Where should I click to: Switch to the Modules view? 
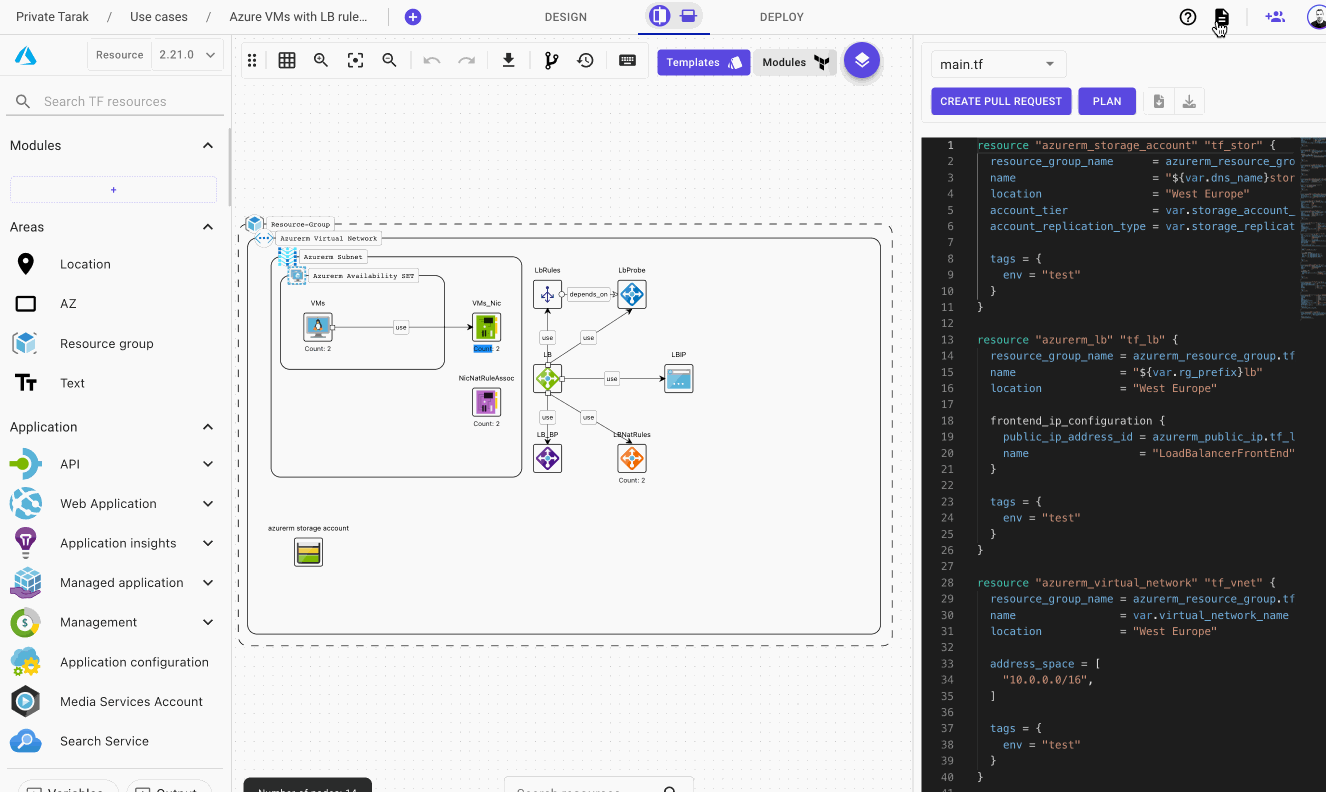[x=795, y=61]
